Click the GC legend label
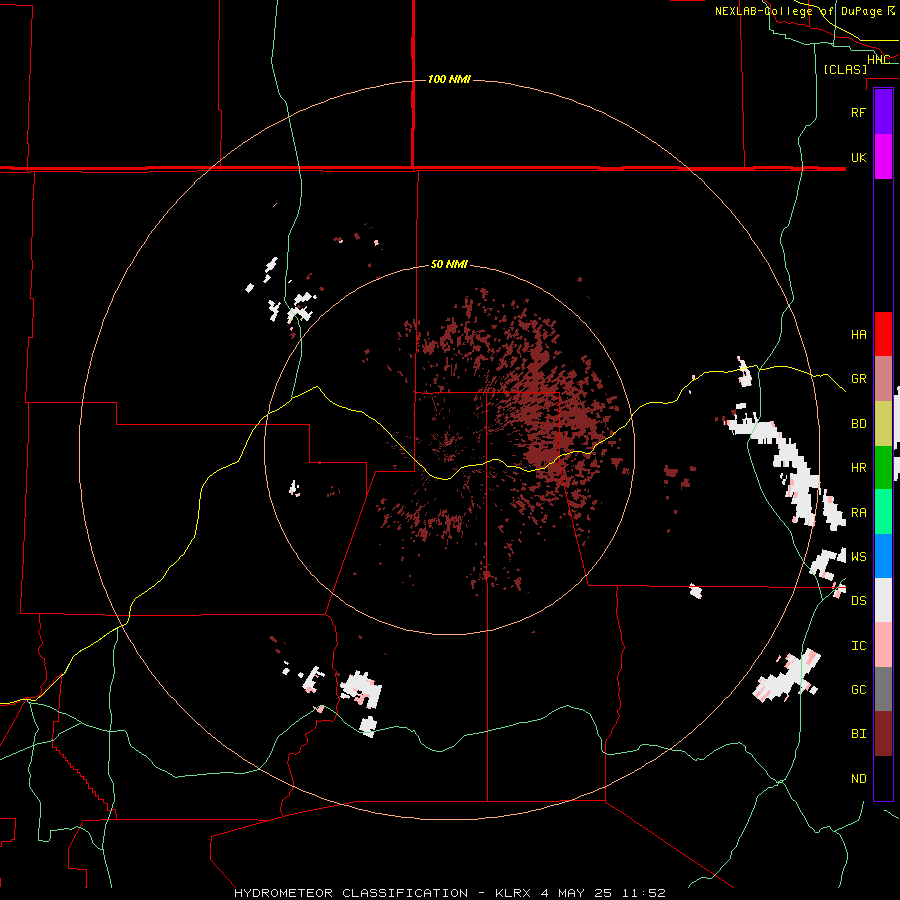The image size is (900, 900). 858,690
